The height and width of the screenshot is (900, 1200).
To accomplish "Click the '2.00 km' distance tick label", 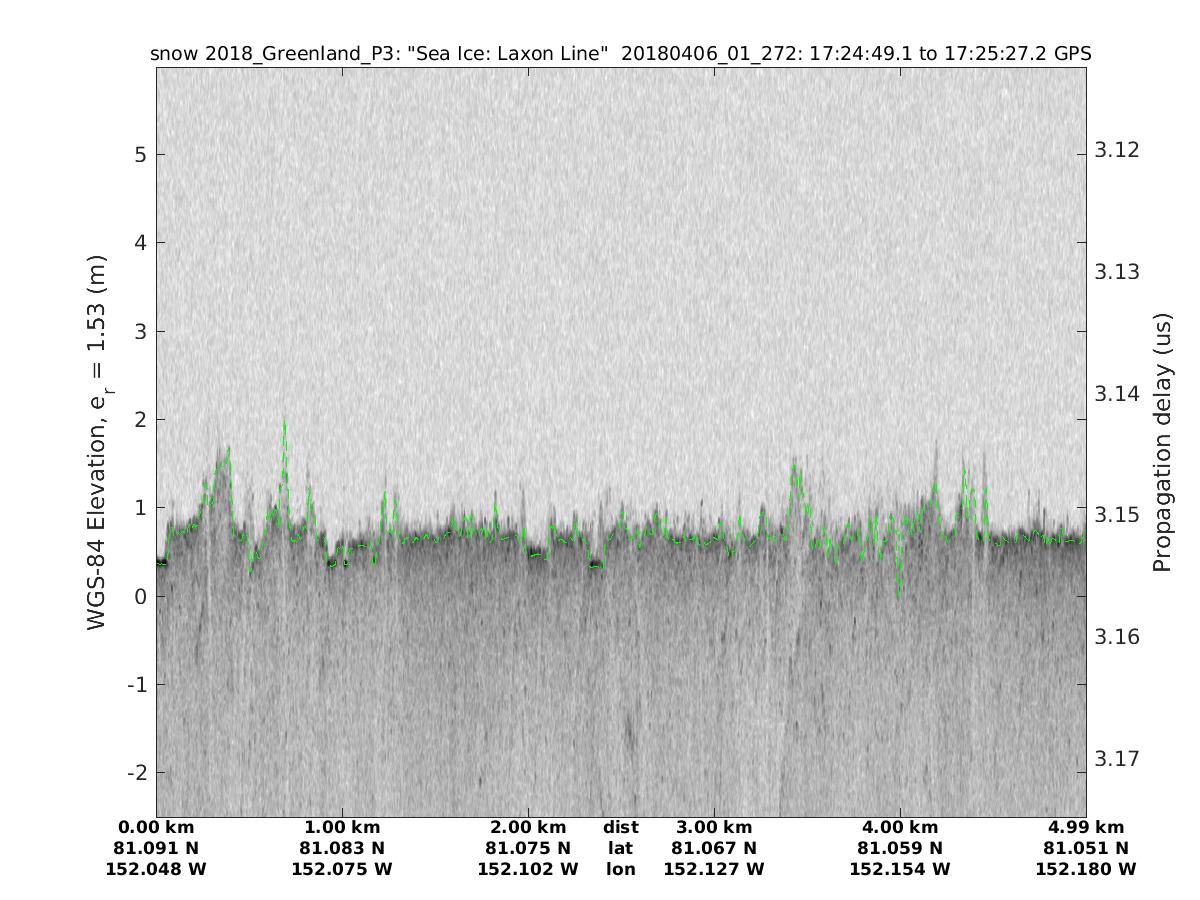I will (x=528, y=828).
